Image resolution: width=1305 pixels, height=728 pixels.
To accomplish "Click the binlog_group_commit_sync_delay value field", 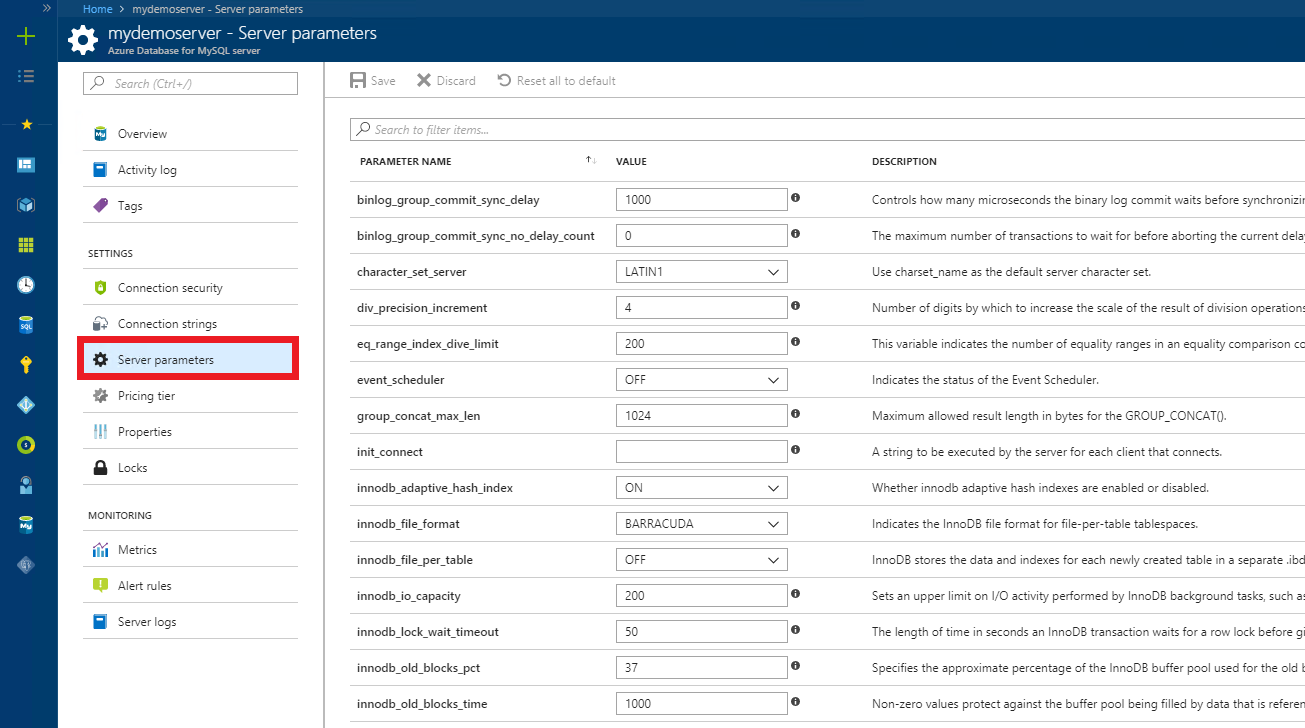I will click(701, 200).
